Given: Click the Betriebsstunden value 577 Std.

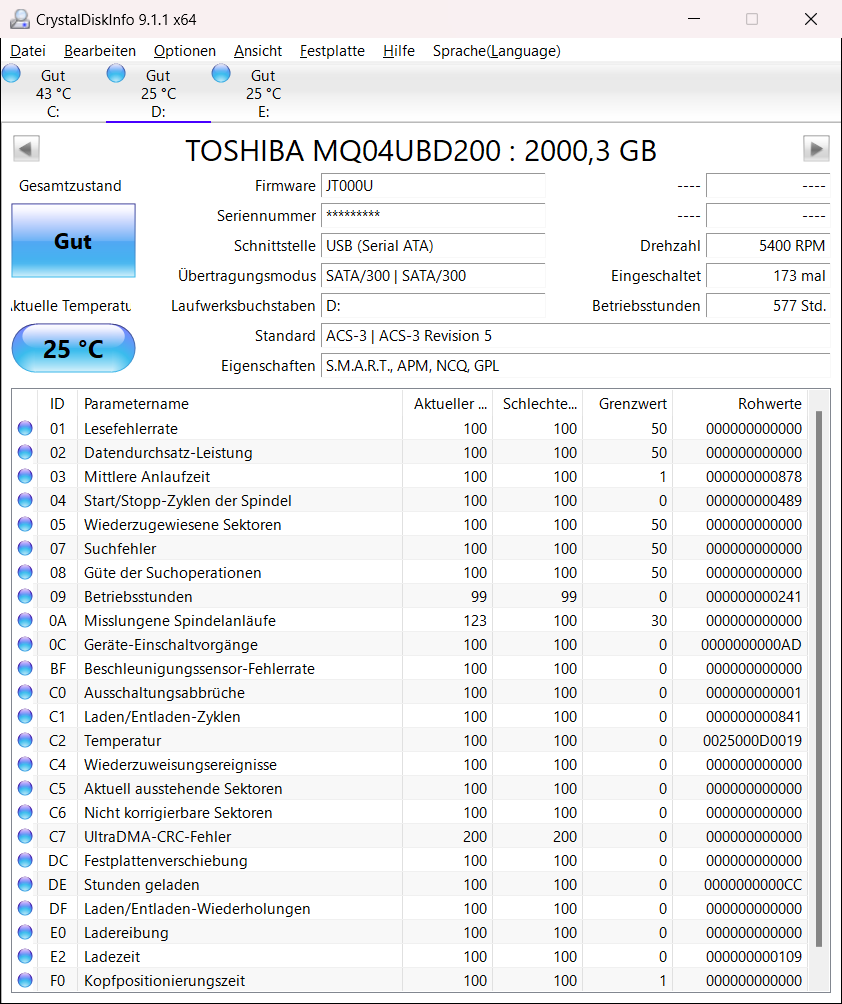Looking at the screenshot, I should coord(768,306).
